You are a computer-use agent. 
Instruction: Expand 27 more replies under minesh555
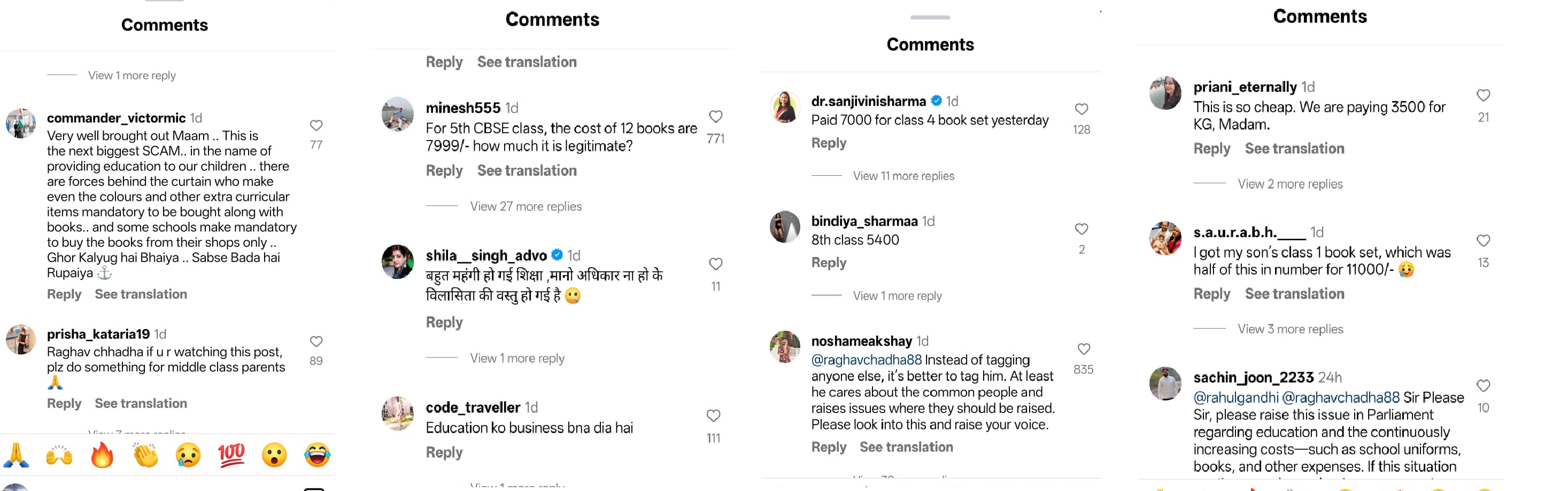526,206
